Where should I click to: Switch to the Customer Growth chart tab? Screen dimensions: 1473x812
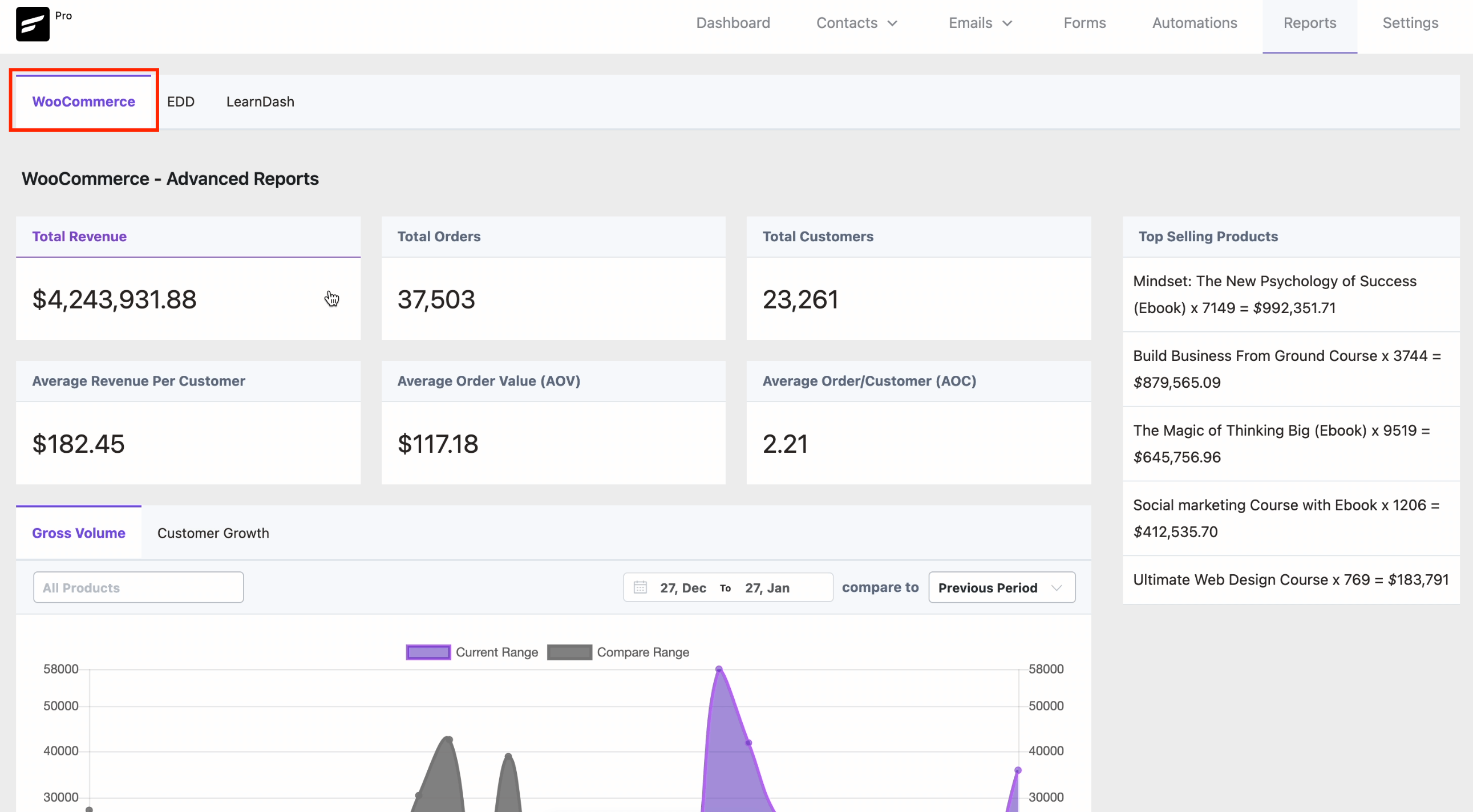click(213, 533)
